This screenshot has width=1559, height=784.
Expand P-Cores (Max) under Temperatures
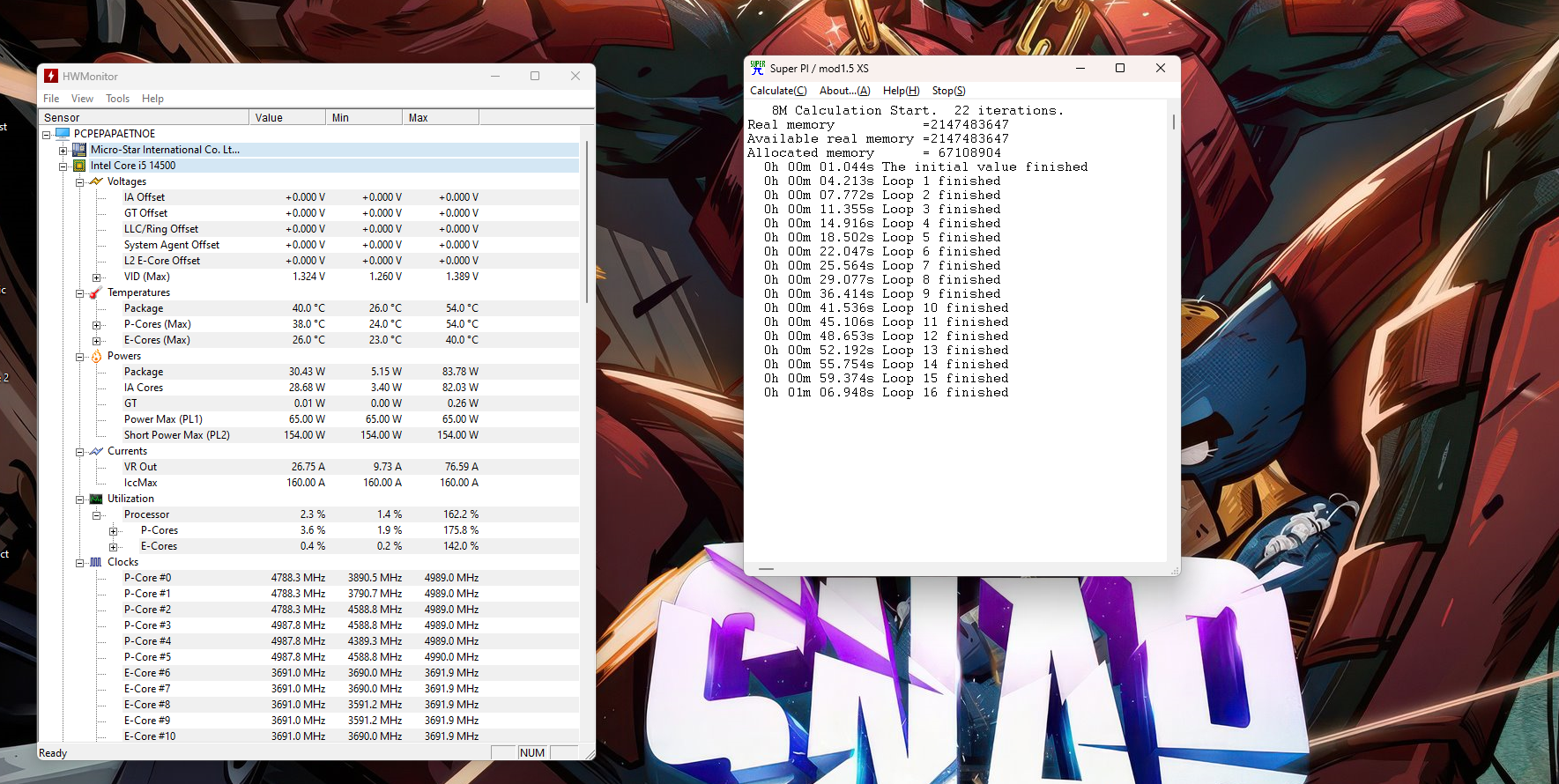click(x=97, y=325)
